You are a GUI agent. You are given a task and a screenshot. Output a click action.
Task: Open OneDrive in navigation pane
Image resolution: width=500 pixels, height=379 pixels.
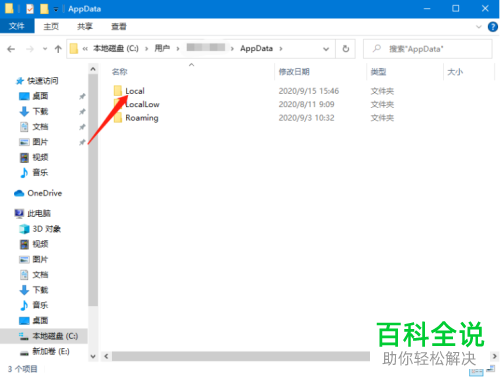[44, 193]
